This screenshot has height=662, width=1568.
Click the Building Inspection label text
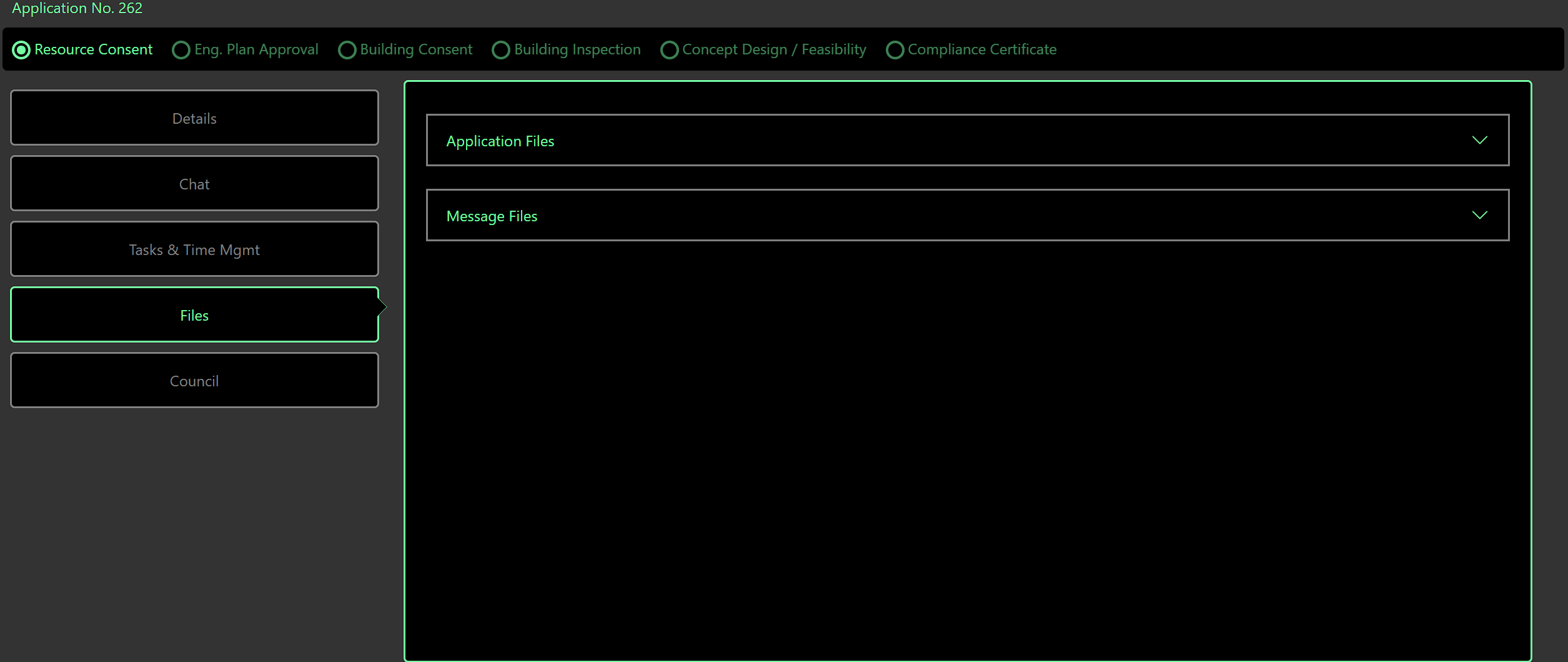click(577, 49)
